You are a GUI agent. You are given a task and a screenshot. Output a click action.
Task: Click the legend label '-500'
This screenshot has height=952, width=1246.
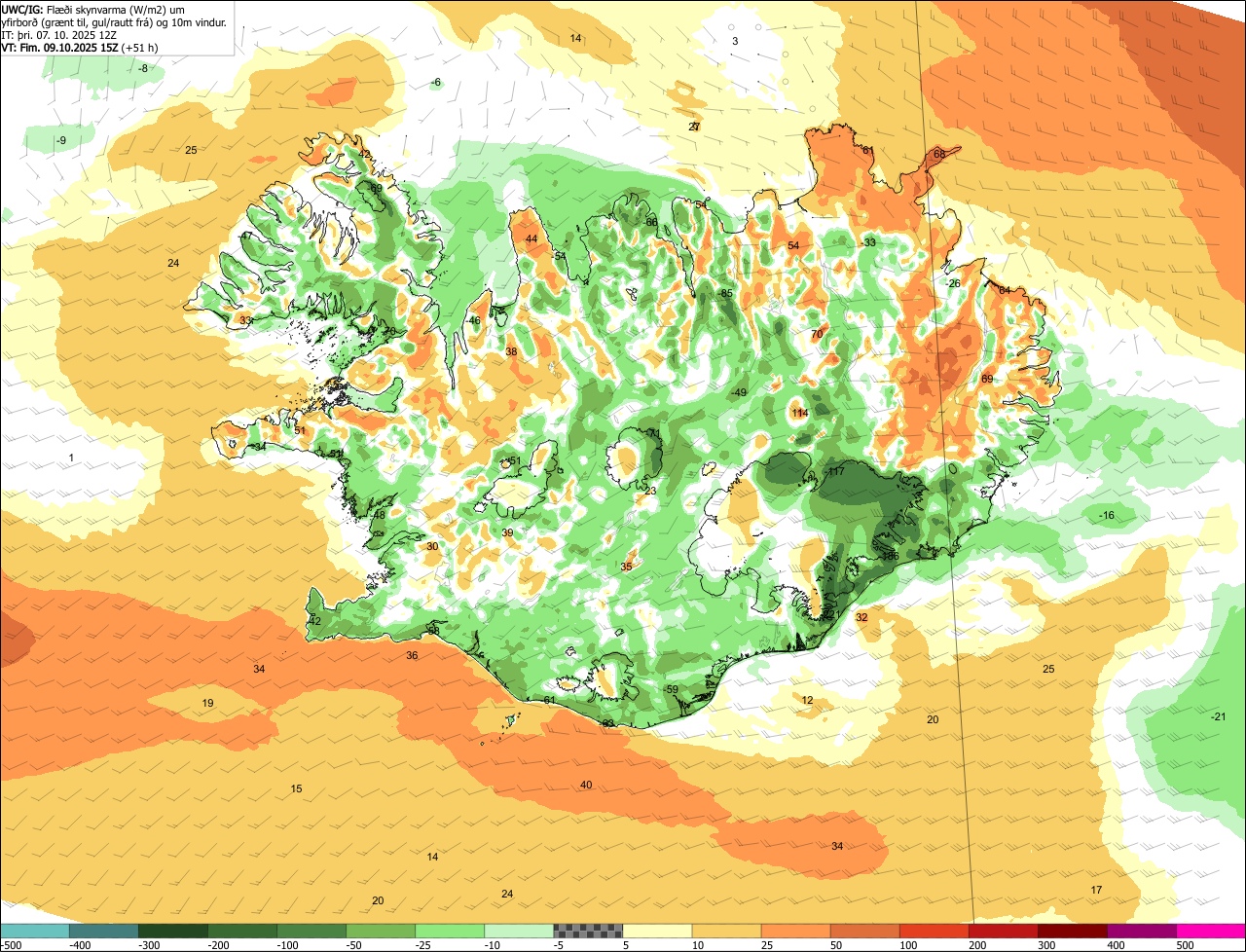coord(13,944)
